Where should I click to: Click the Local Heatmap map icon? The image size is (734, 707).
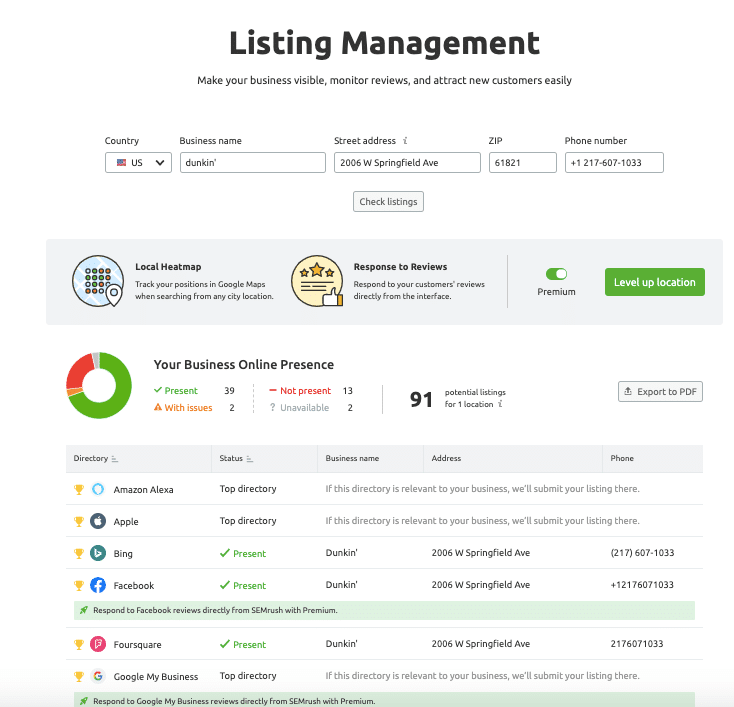98,281
